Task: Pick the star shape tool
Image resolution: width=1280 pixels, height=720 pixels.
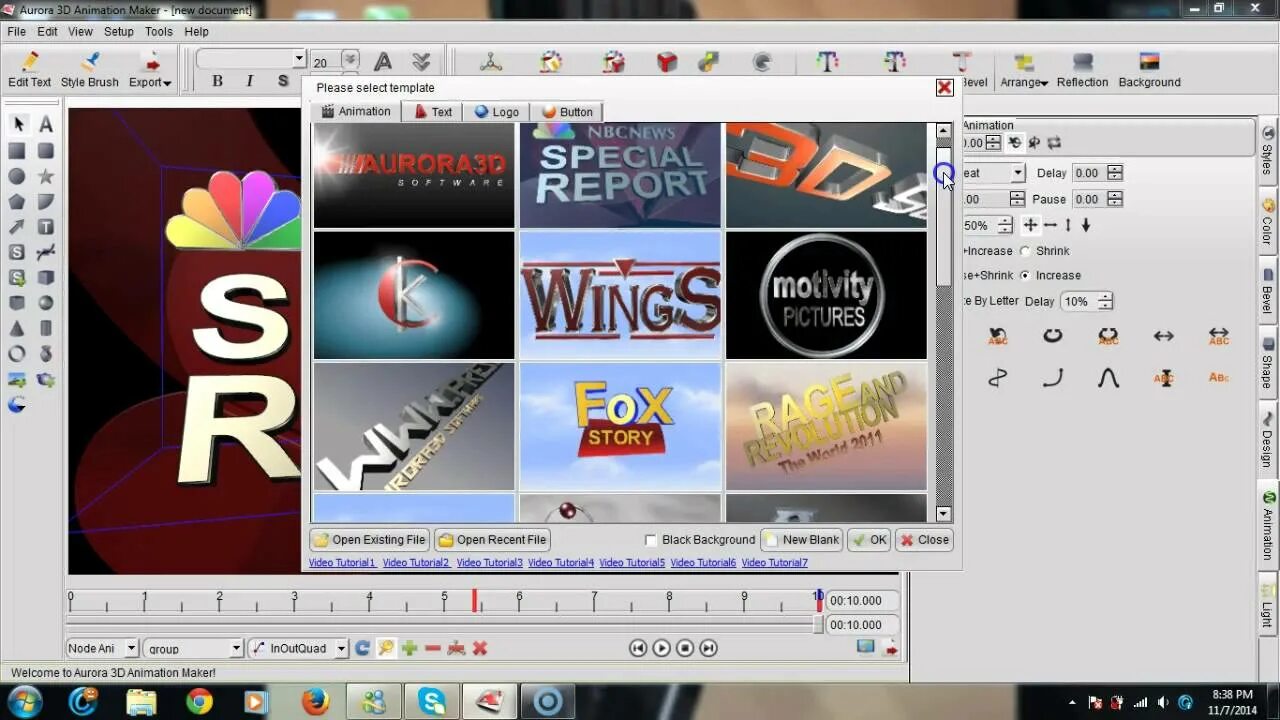Action: click(46, 176)
